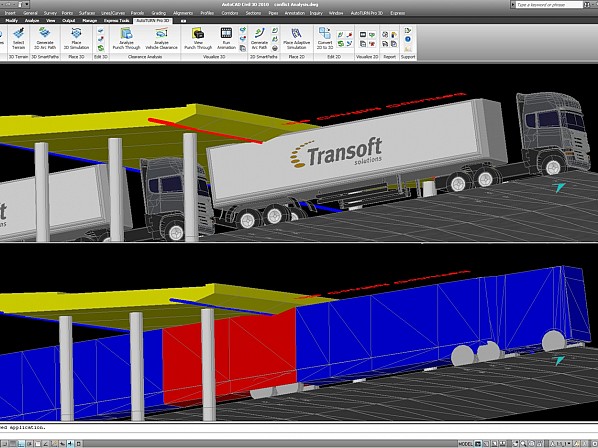Click the top icon in Support panel
Viewport: 598px width, 448px height.
pos(408,30)
